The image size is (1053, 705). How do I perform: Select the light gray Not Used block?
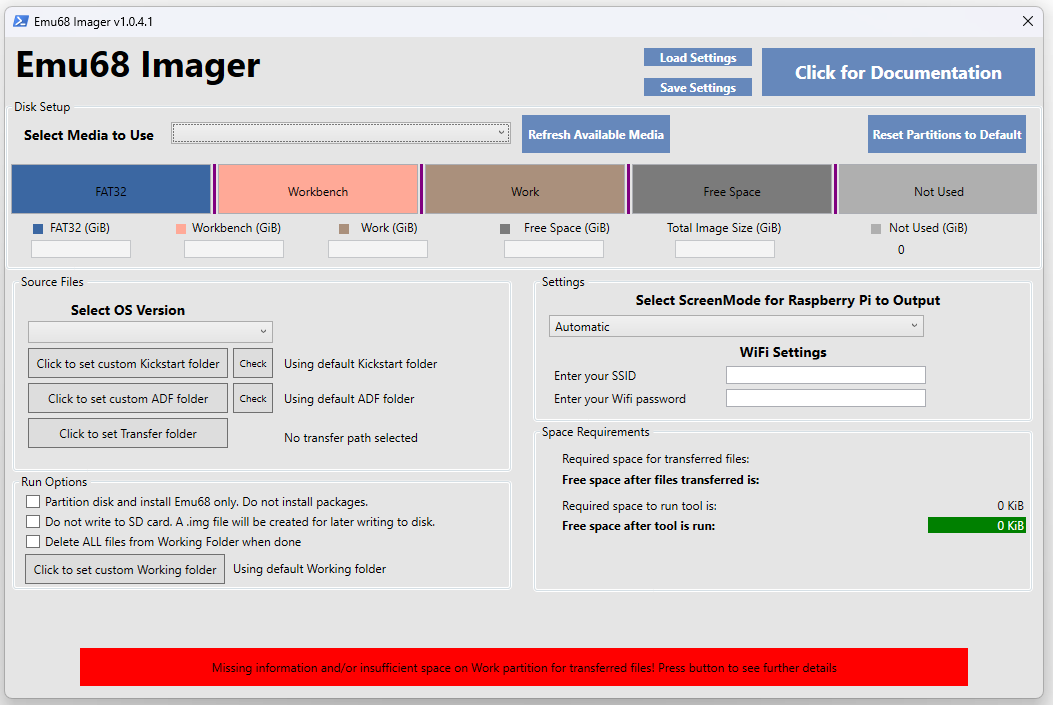tap(938, 189)
